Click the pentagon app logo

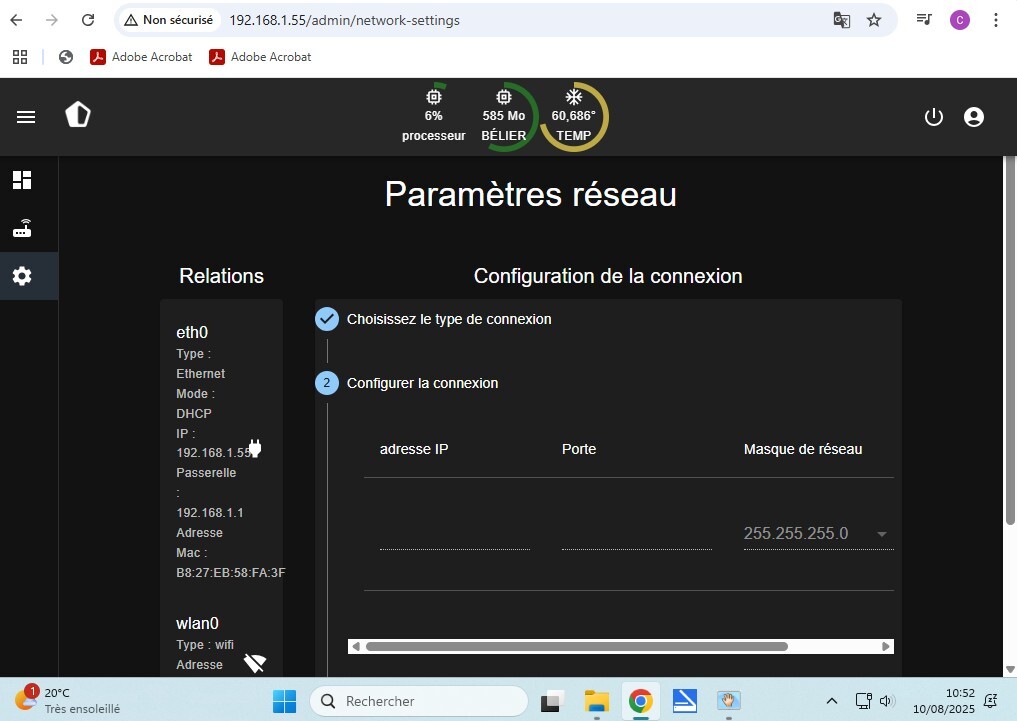point(78,116)
